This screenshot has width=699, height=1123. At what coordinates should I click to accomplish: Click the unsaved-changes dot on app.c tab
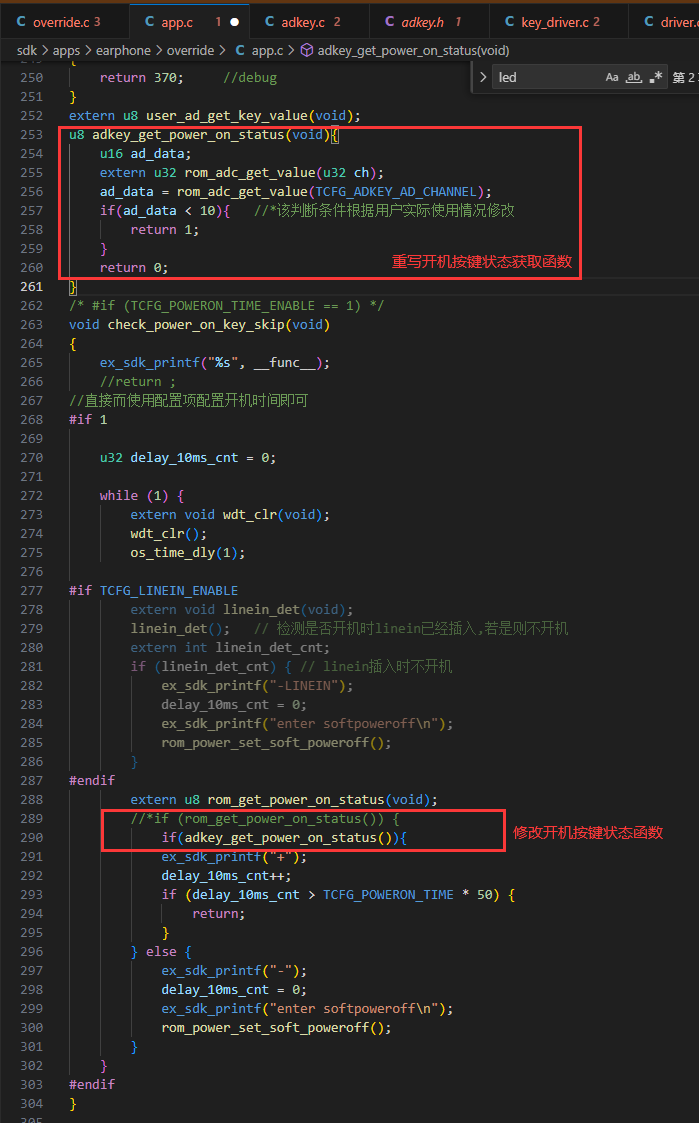234,22
